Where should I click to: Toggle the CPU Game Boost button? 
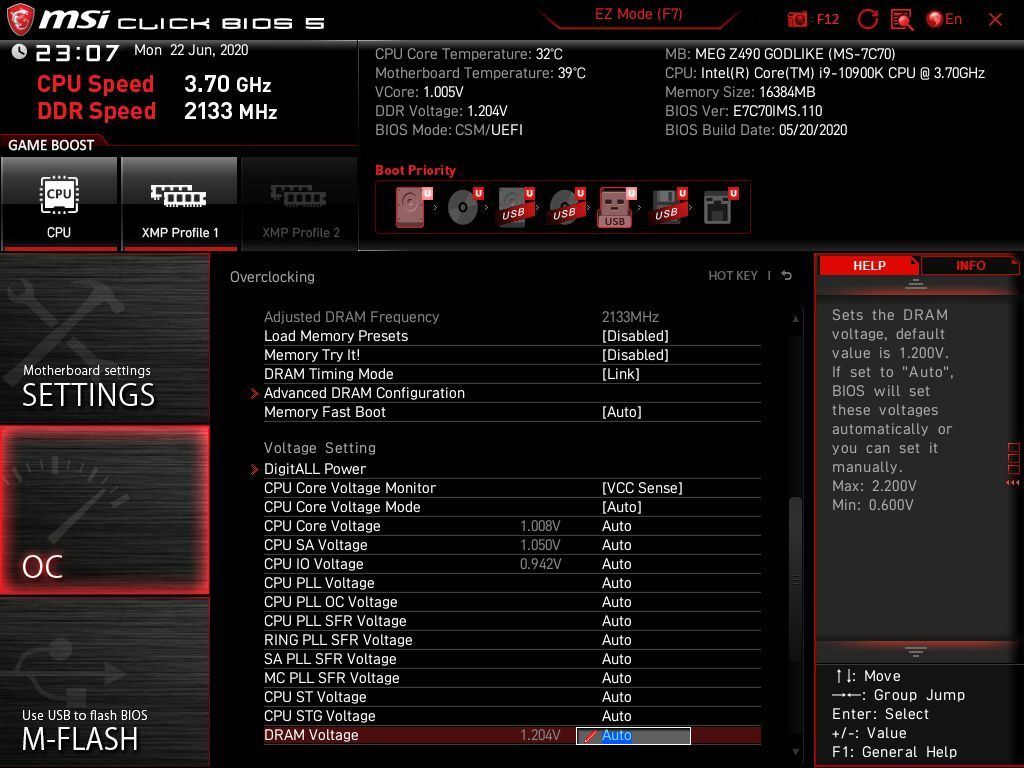59,204
